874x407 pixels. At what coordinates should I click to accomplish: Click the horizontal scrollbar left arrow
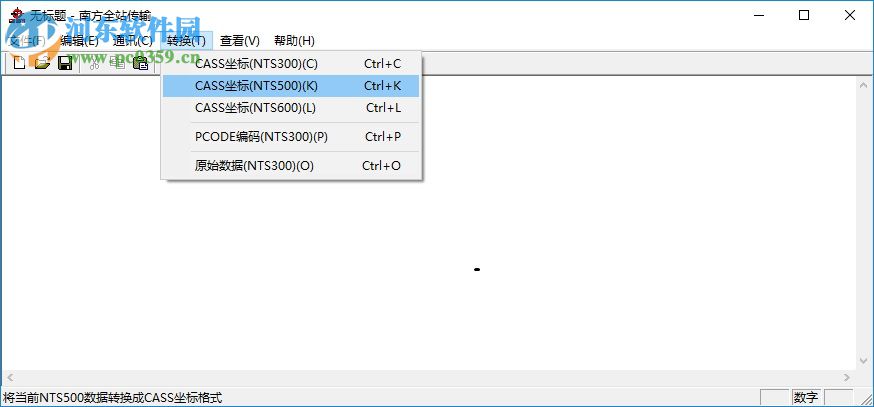coord(9,377)
